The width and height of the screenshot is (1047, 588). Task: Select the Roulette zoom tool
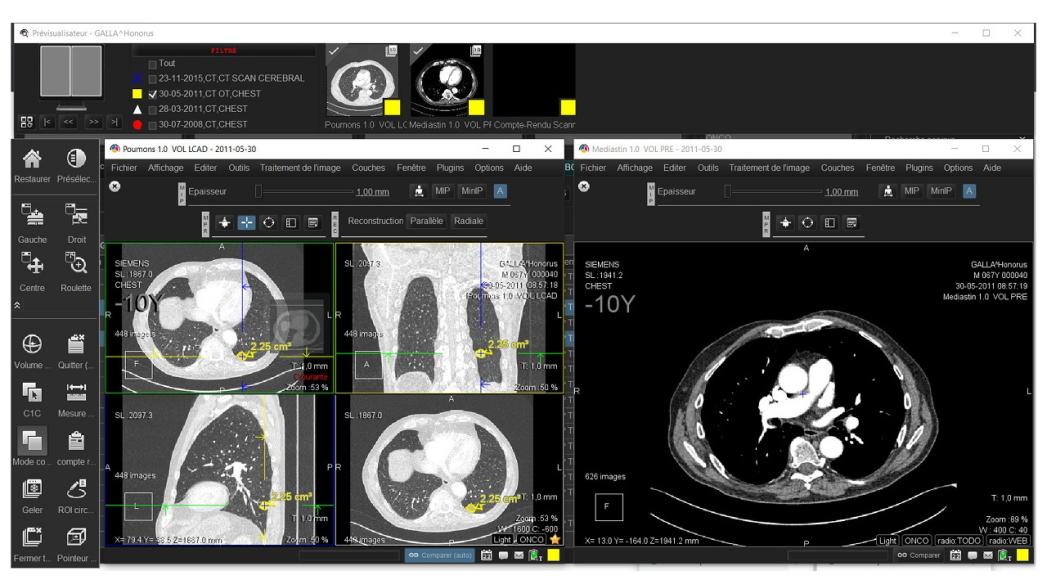point(75,267)
